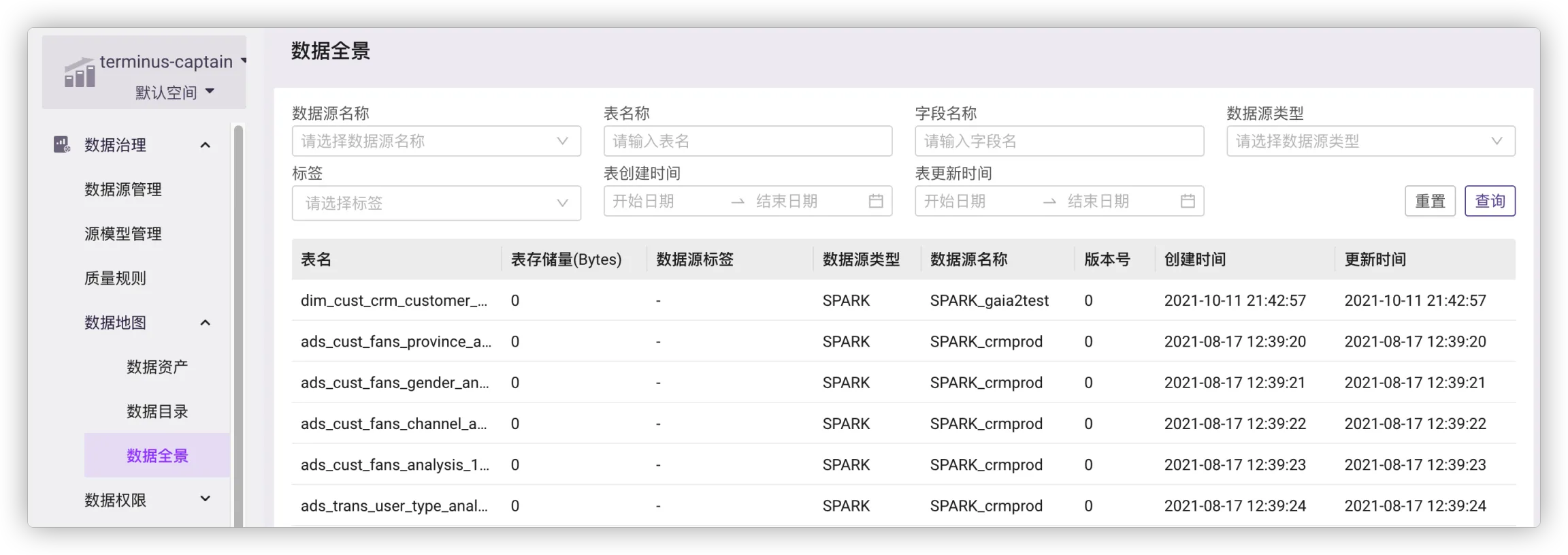Open 数据资产 under 数据地图
Screen dimensions: 1568x555
(x=157, y=367)
